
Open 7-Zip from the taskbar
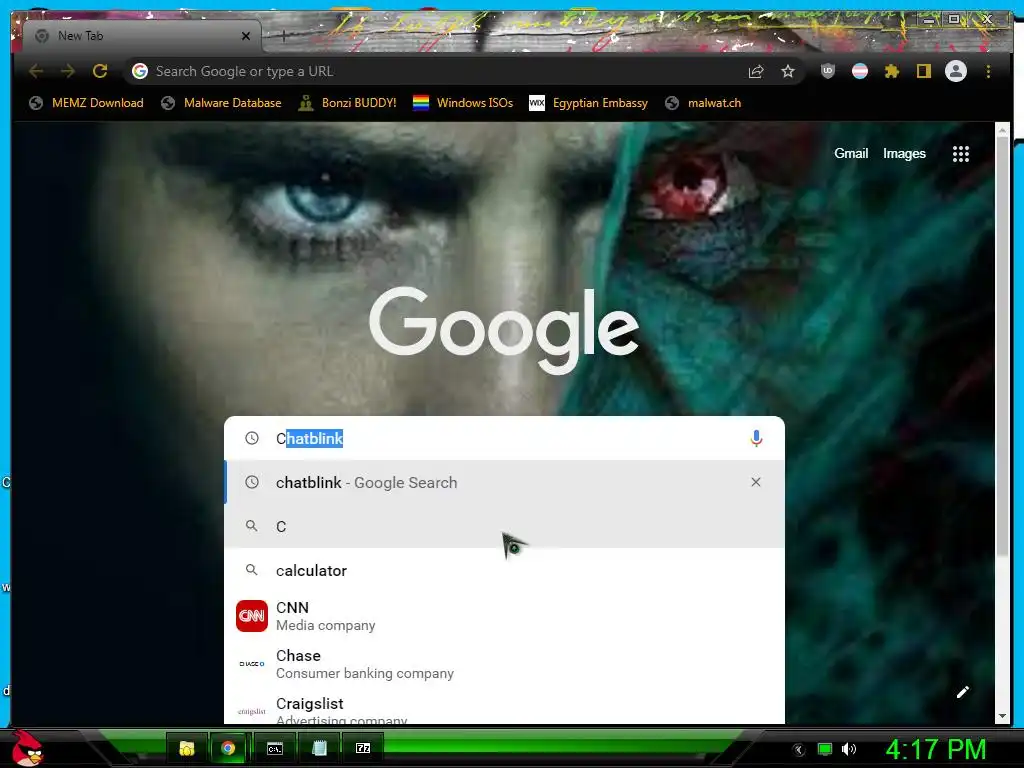pos(363,748)
